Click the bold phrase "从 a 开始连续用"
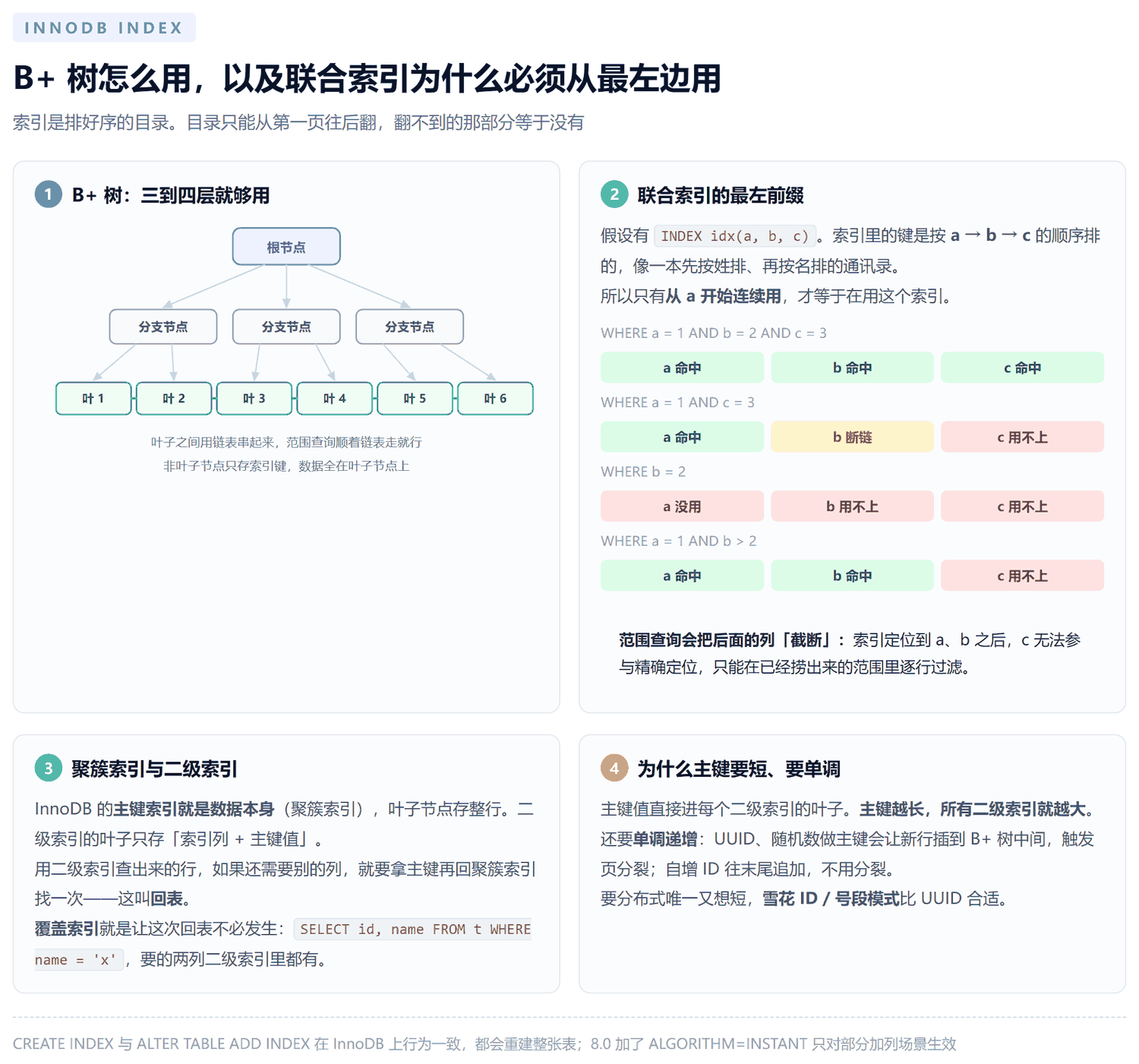The width and height of the screenshot is (1139, 1064). [x=724, y=296]
